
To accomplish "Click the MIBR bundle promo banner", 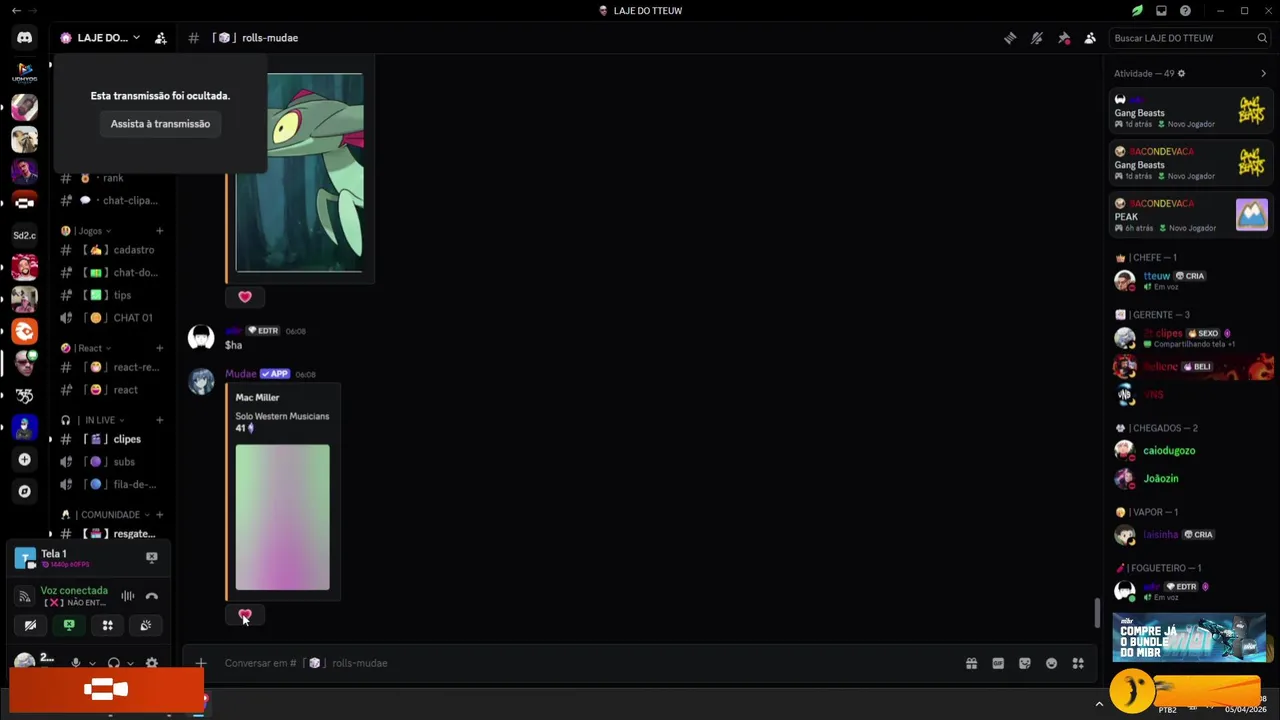I will (x=1189, y=637).
